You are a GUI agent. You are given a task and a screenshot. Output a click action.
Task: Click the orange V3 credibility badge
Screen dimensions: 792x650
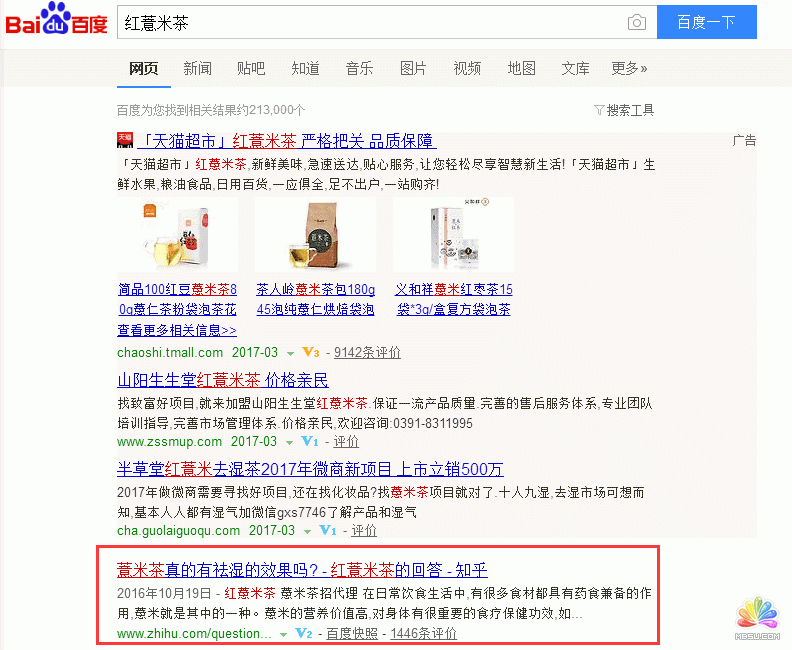coord(311,352)
